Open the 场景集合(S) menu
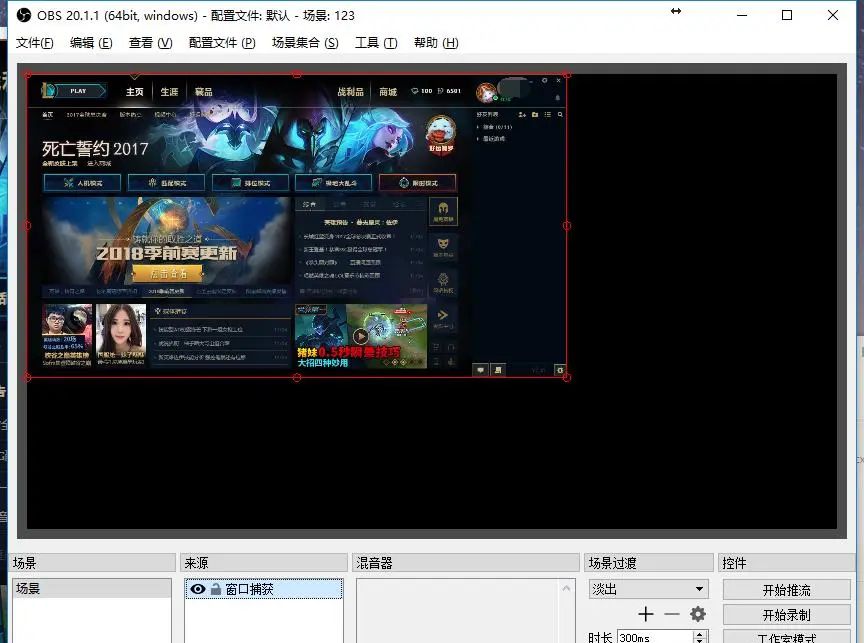Image resolution: width=864 pixels, height=643 pixels. [x=305, y=42]
